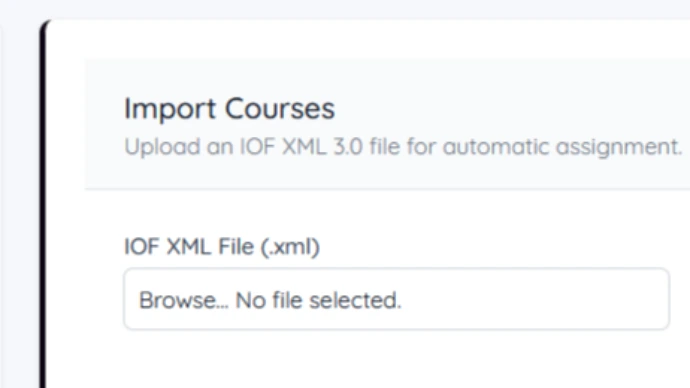Click the grey card header background above the heading
The height and width of the screenshot is (388, 690).
(x=387, y=75)
